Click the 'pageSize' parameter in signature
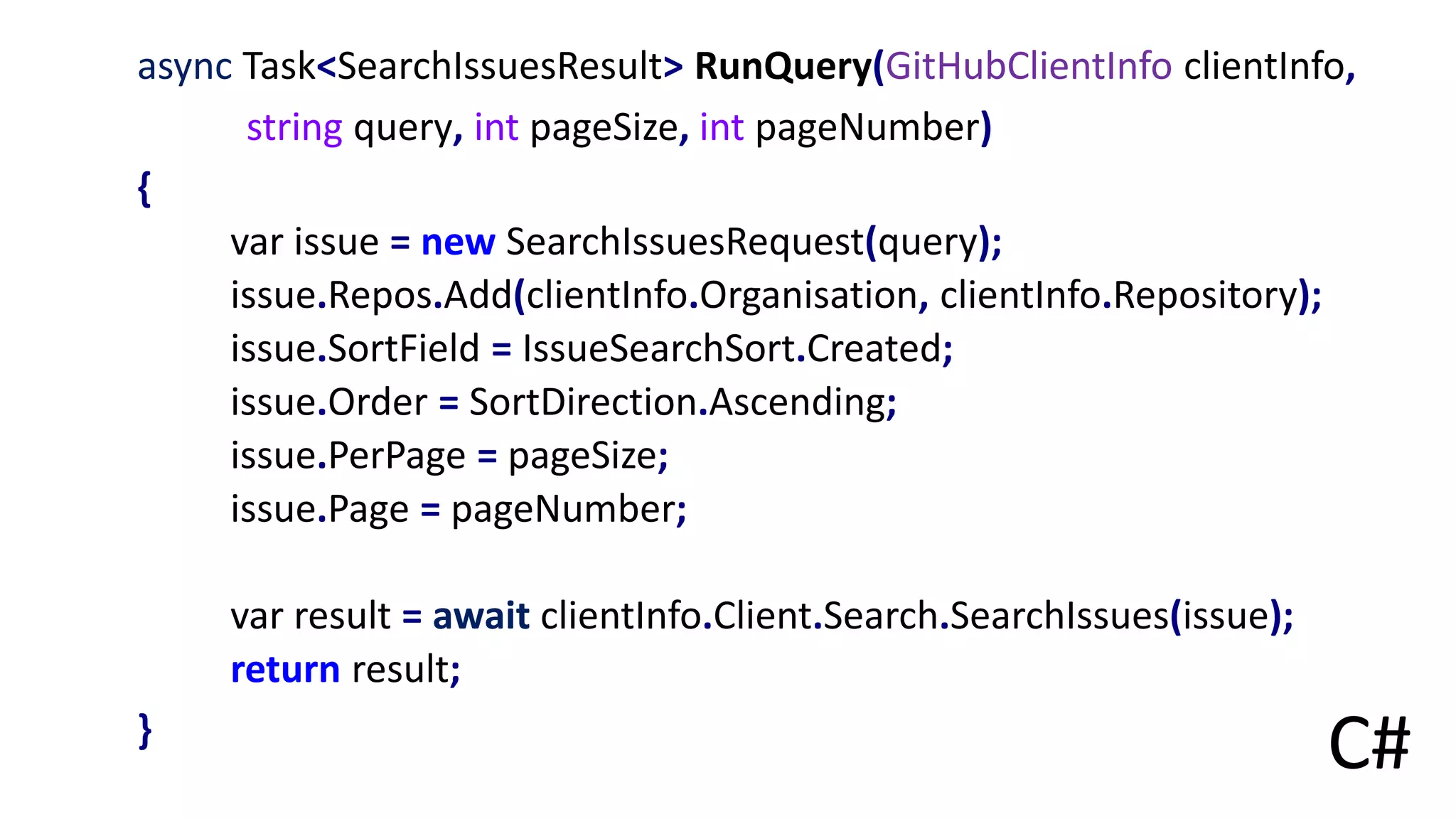Screen dimensions: 1456x819 click(x=604, y=129)
